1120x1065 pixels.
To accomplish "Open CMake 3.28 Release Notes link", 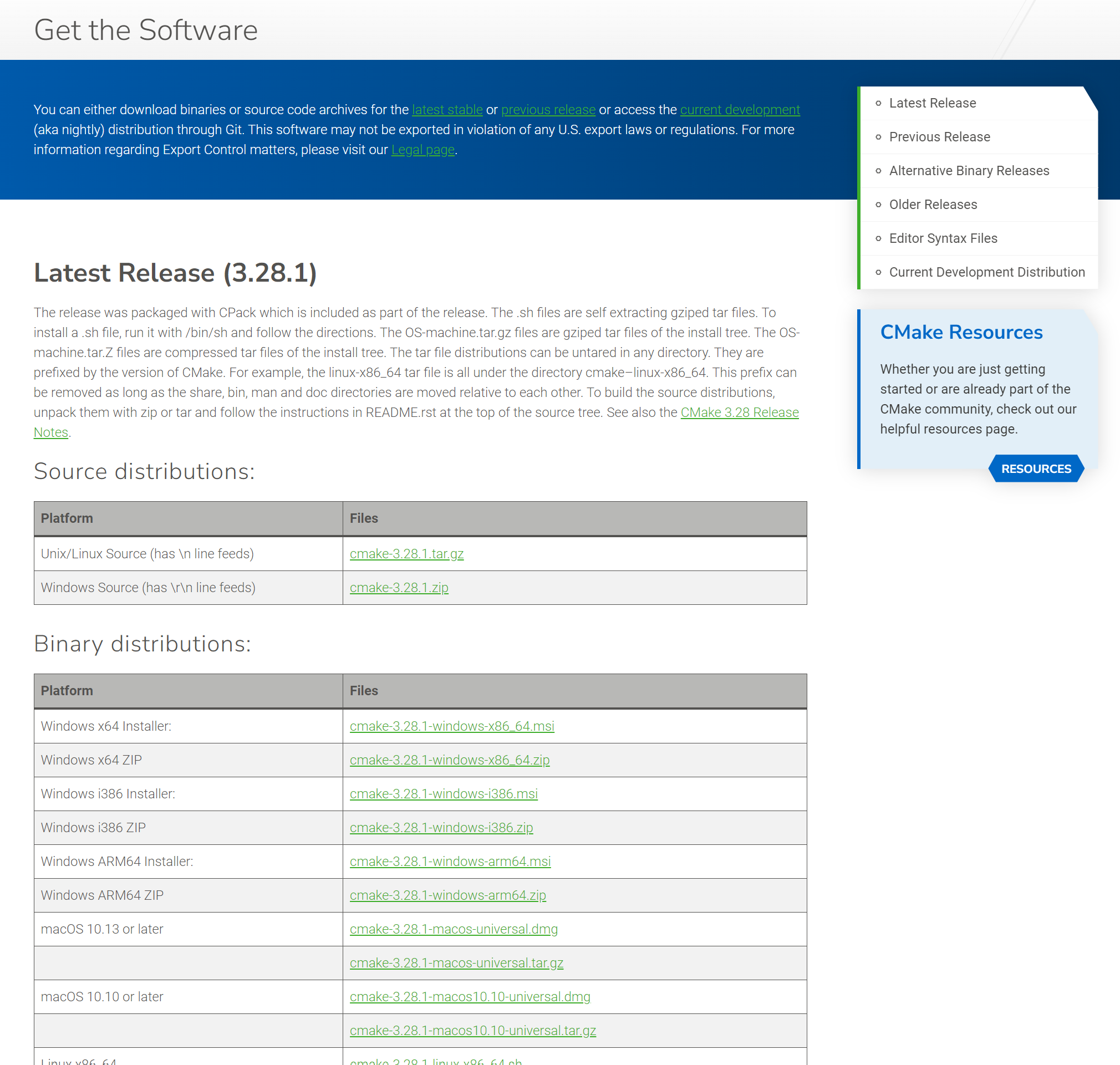I will [x=740, y=412].
